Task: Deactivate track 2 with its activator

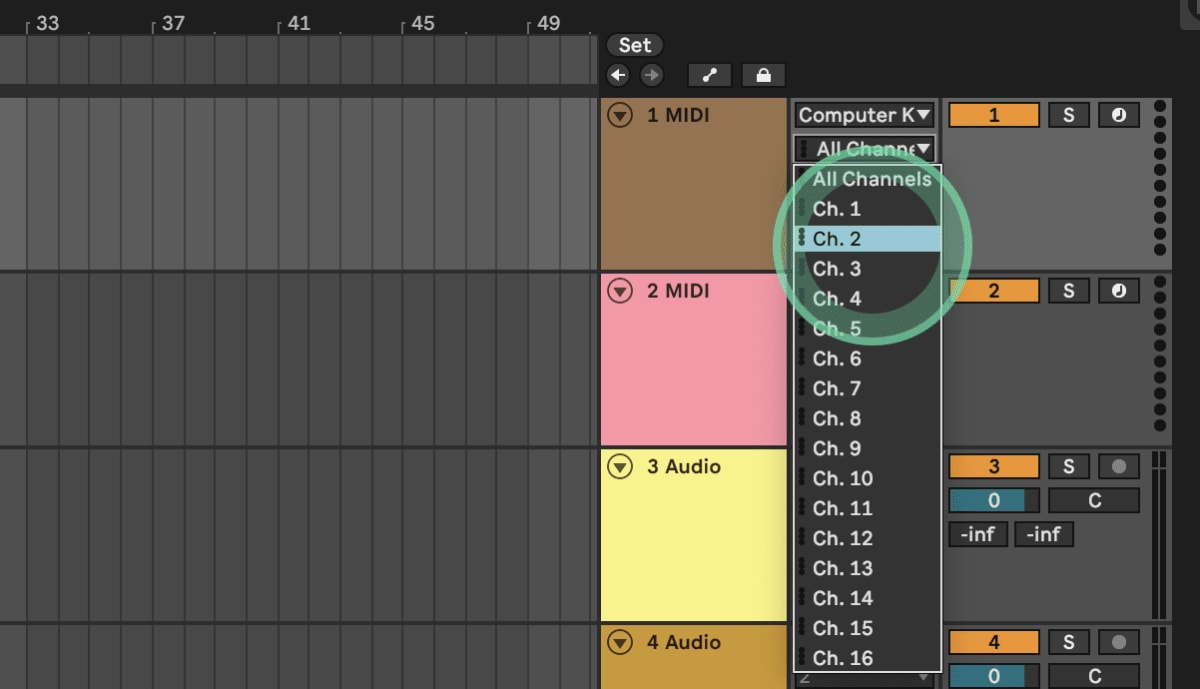Action: (992, 290)
